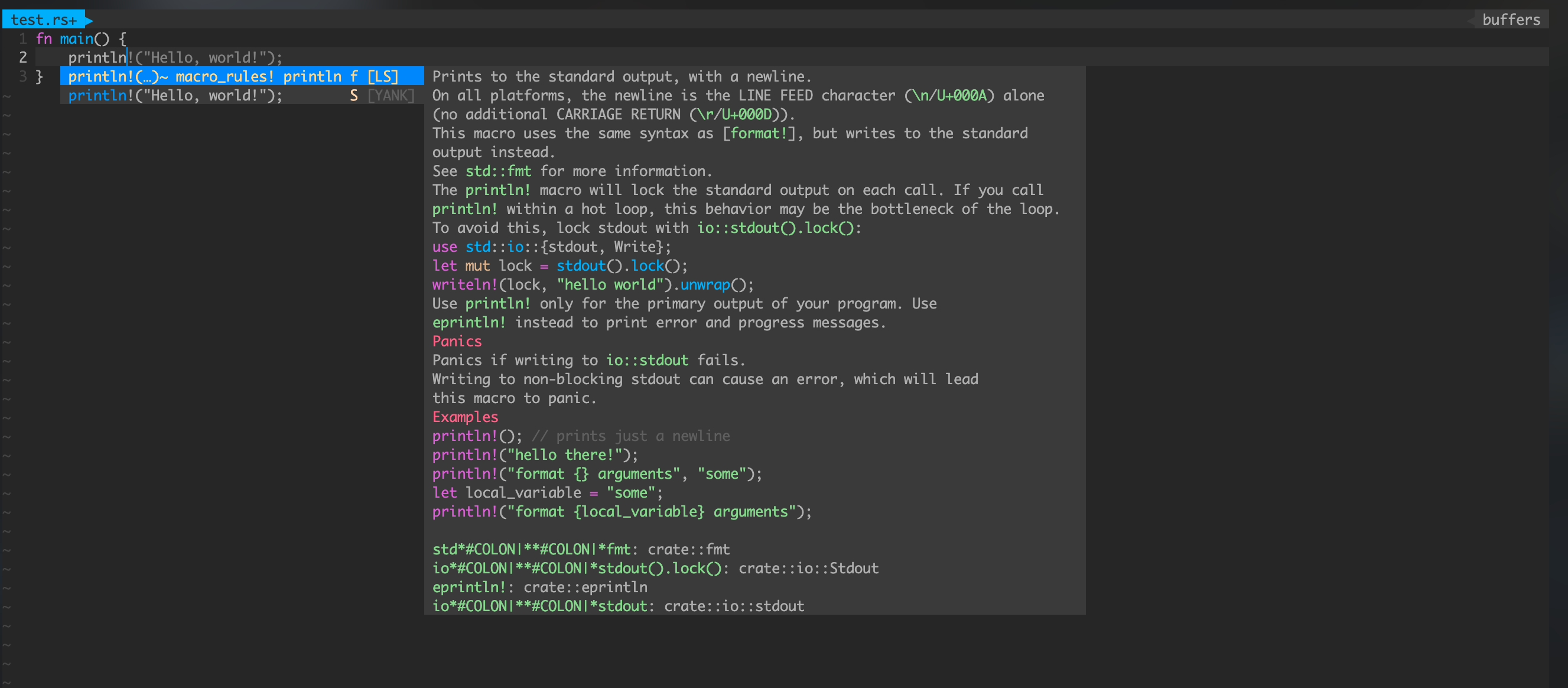
Task: Click the println!("format {local_variable} arguments") line
Action: click(622, 511)
